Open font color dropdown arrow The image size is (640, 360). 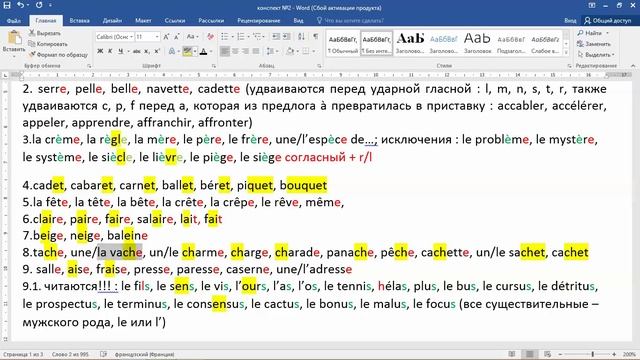pos(211,51)
